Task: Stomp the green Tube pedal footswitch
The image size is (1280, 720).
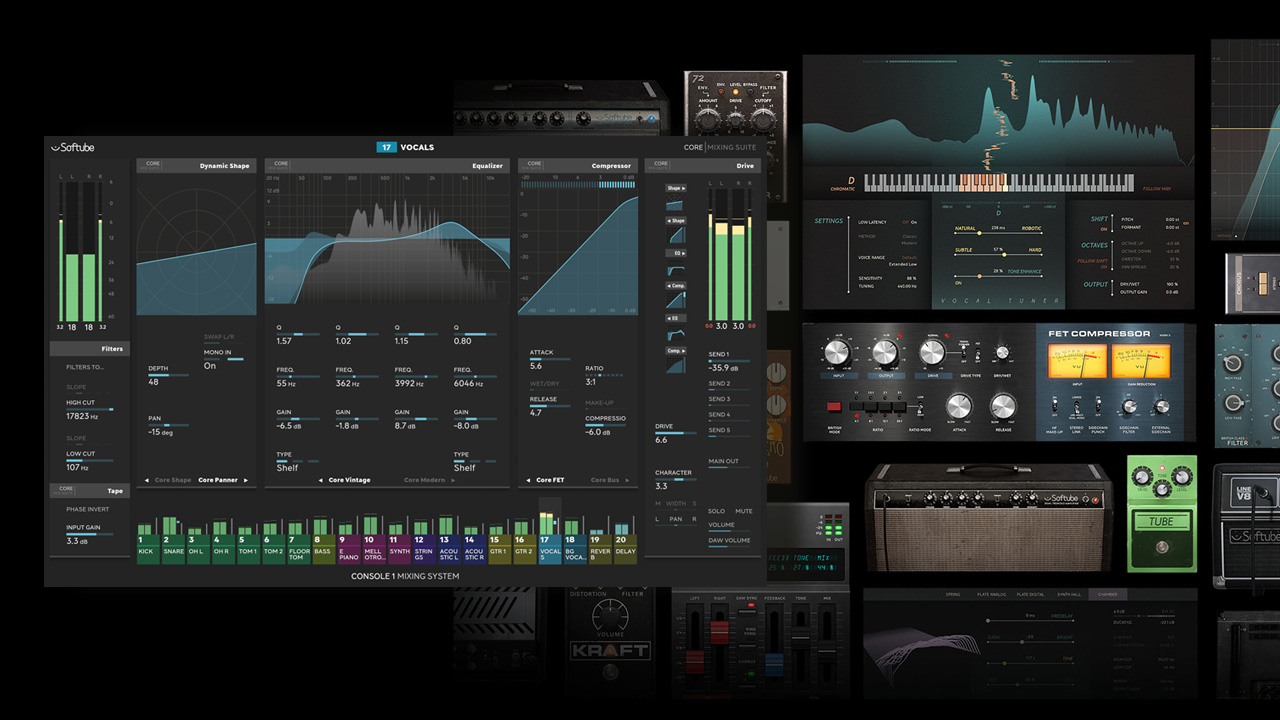Action: (1161, 546)
